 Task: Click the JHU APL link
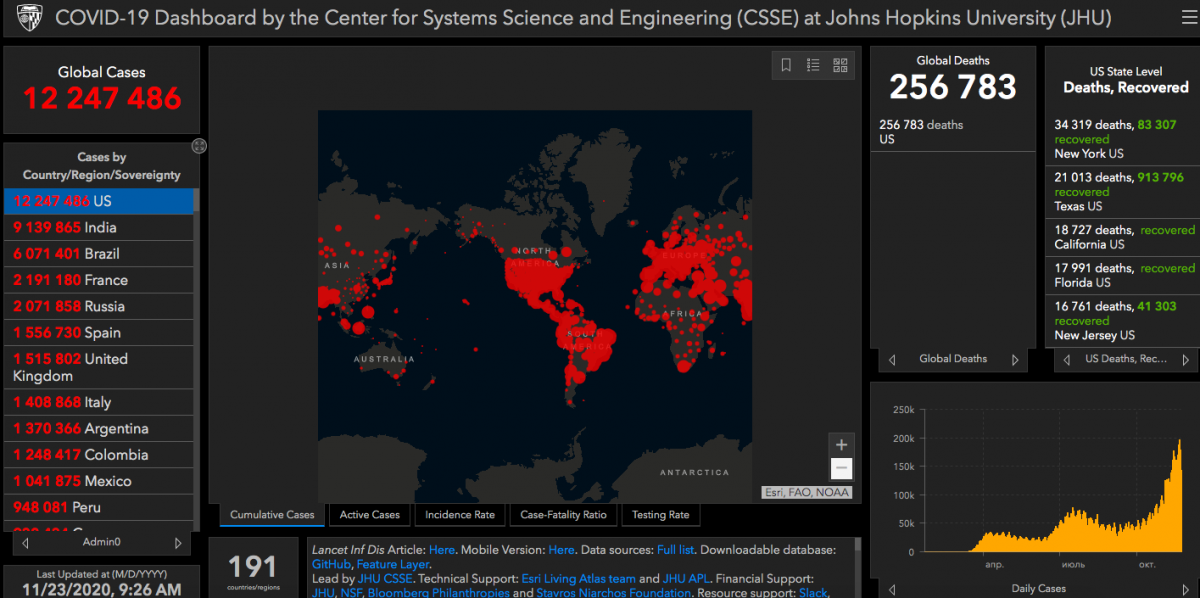tap(687, 579)
